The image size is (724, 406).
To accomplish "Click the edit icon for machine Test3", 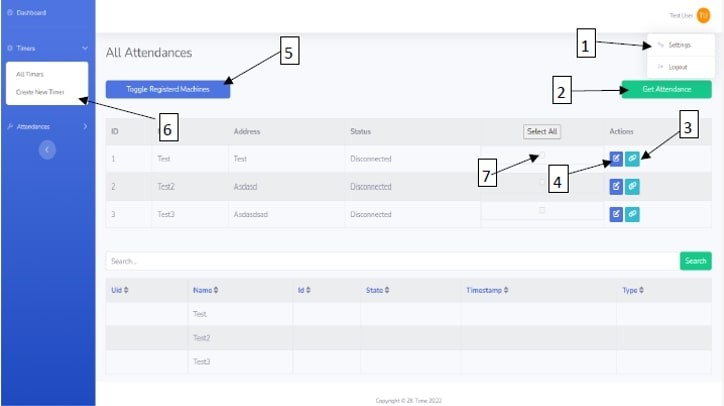I will click(x=616, y=214).
